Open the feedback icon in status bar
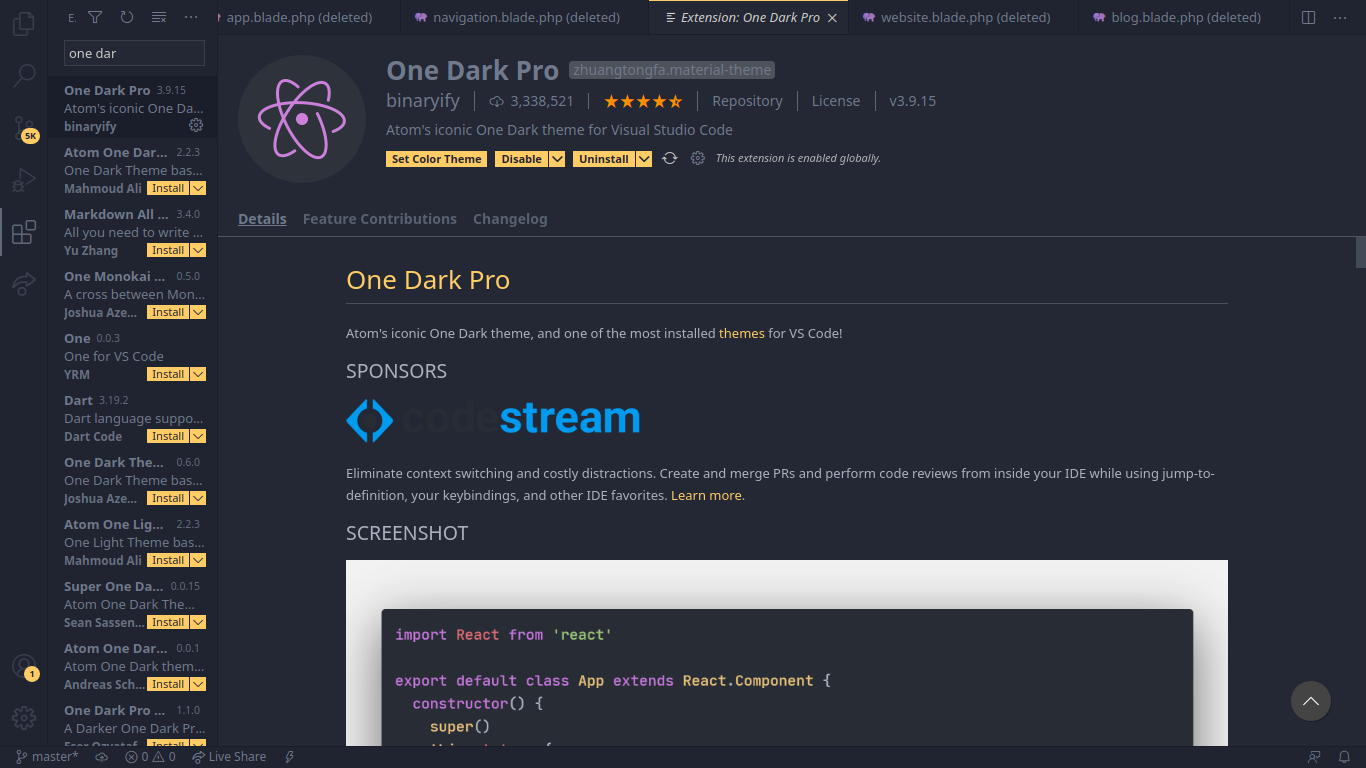 pos(1314,757)
